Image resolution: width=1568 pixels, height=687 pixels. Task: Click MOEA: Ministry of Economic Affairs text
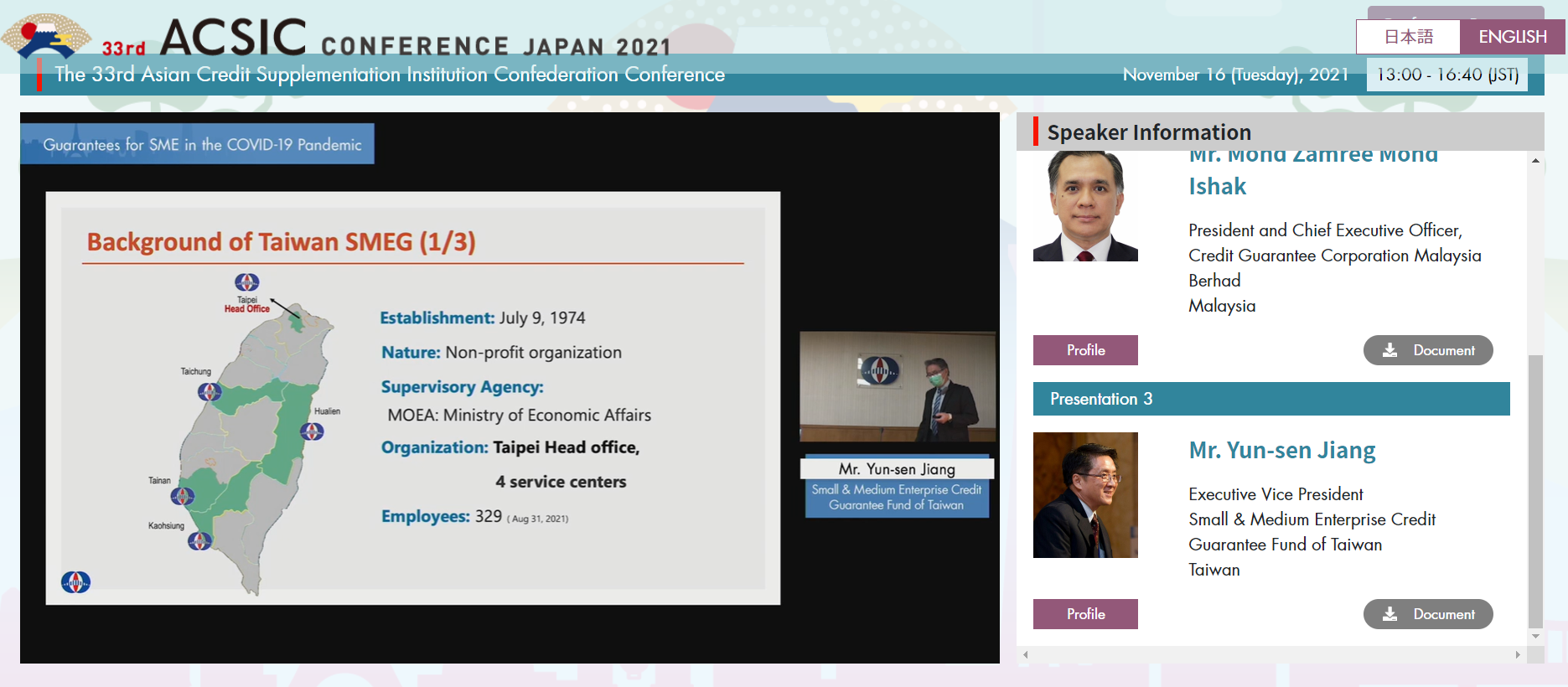(519, 416)
